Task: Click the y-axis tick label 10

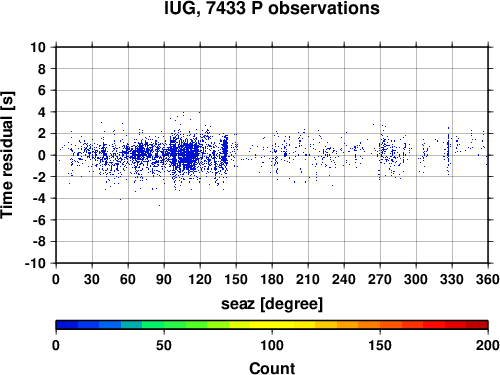Action: [38, 47]
